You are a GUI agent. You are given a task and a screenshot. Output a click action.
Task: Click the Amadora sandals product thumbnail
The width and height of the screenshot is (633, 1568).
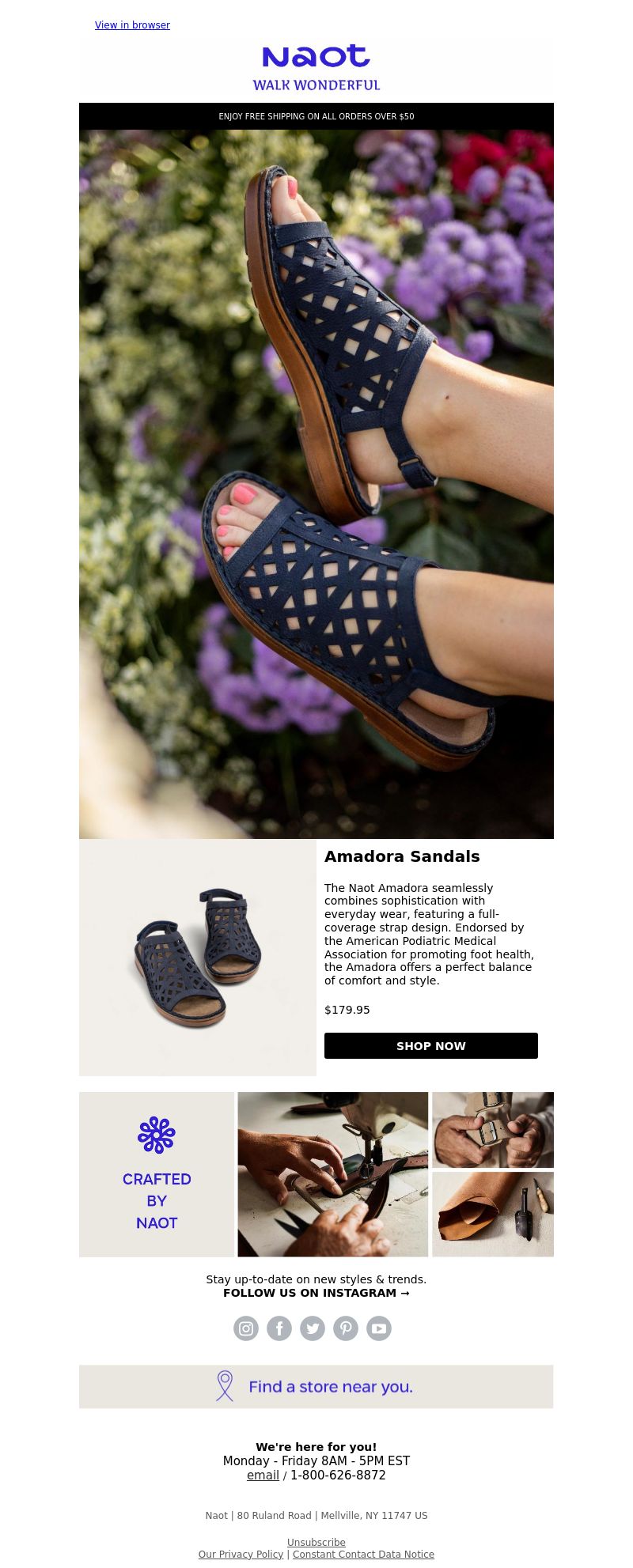pyautogui.click(x=198, y=958)
